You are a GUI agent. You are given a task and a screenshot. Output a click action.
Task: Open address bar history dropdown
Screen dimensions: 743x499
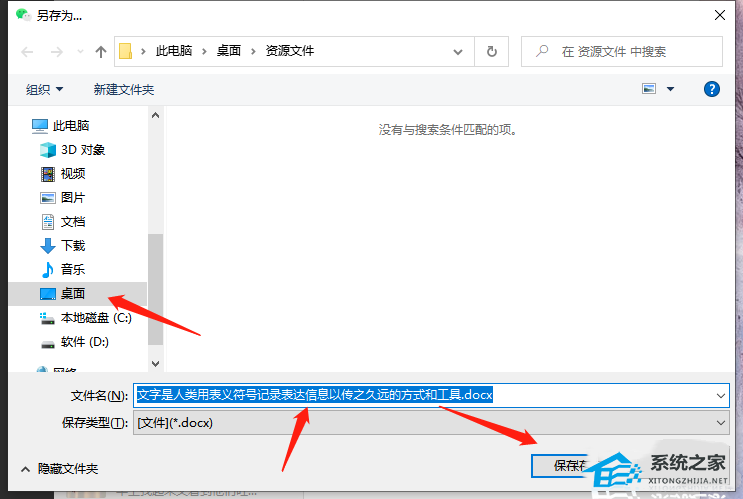coord(458,52)
